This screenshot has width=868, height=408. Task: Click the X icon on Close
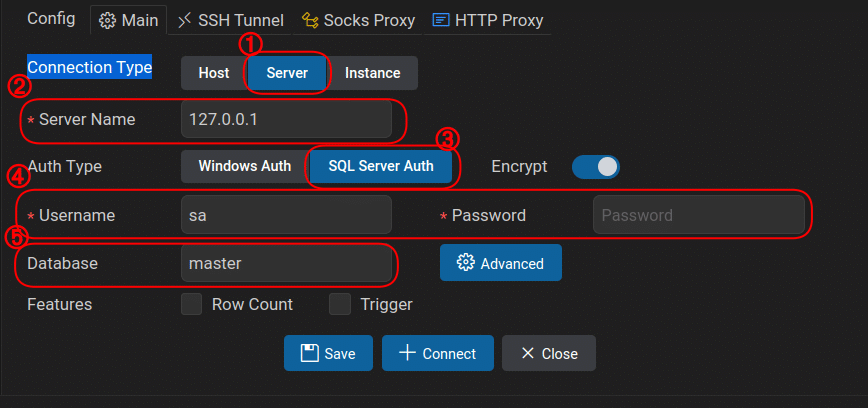coord(527,353)
